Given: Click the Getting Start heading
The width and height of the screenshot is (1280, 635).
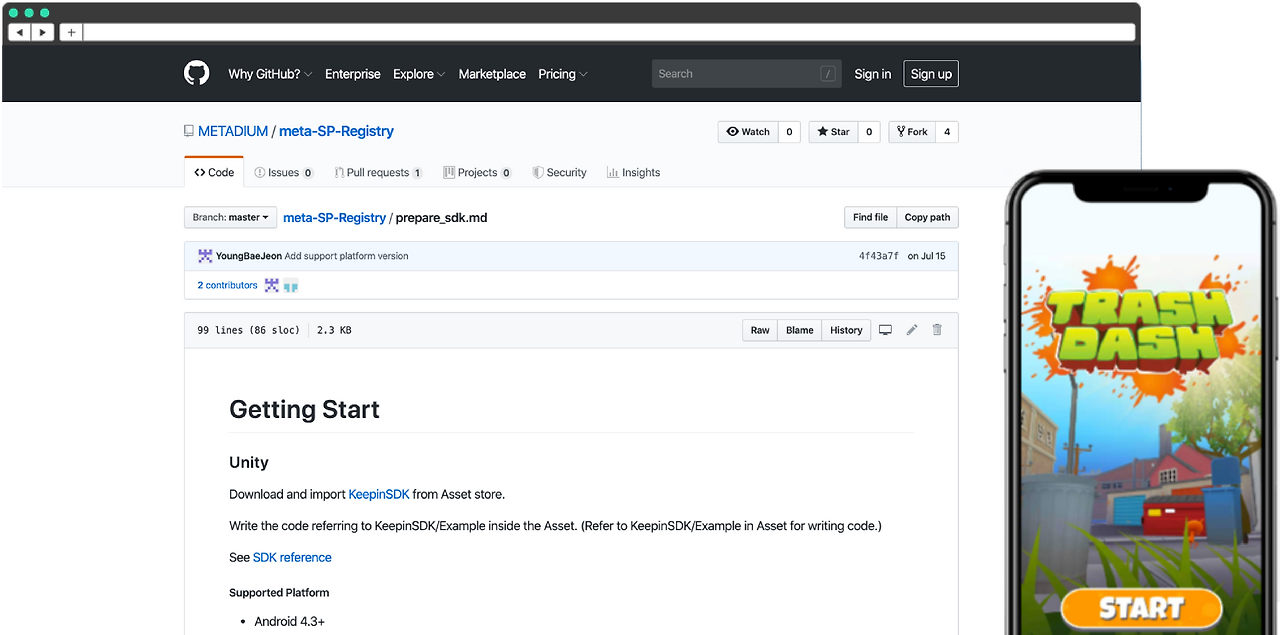Looking at the screenshot, I should (x=304, y=409).
